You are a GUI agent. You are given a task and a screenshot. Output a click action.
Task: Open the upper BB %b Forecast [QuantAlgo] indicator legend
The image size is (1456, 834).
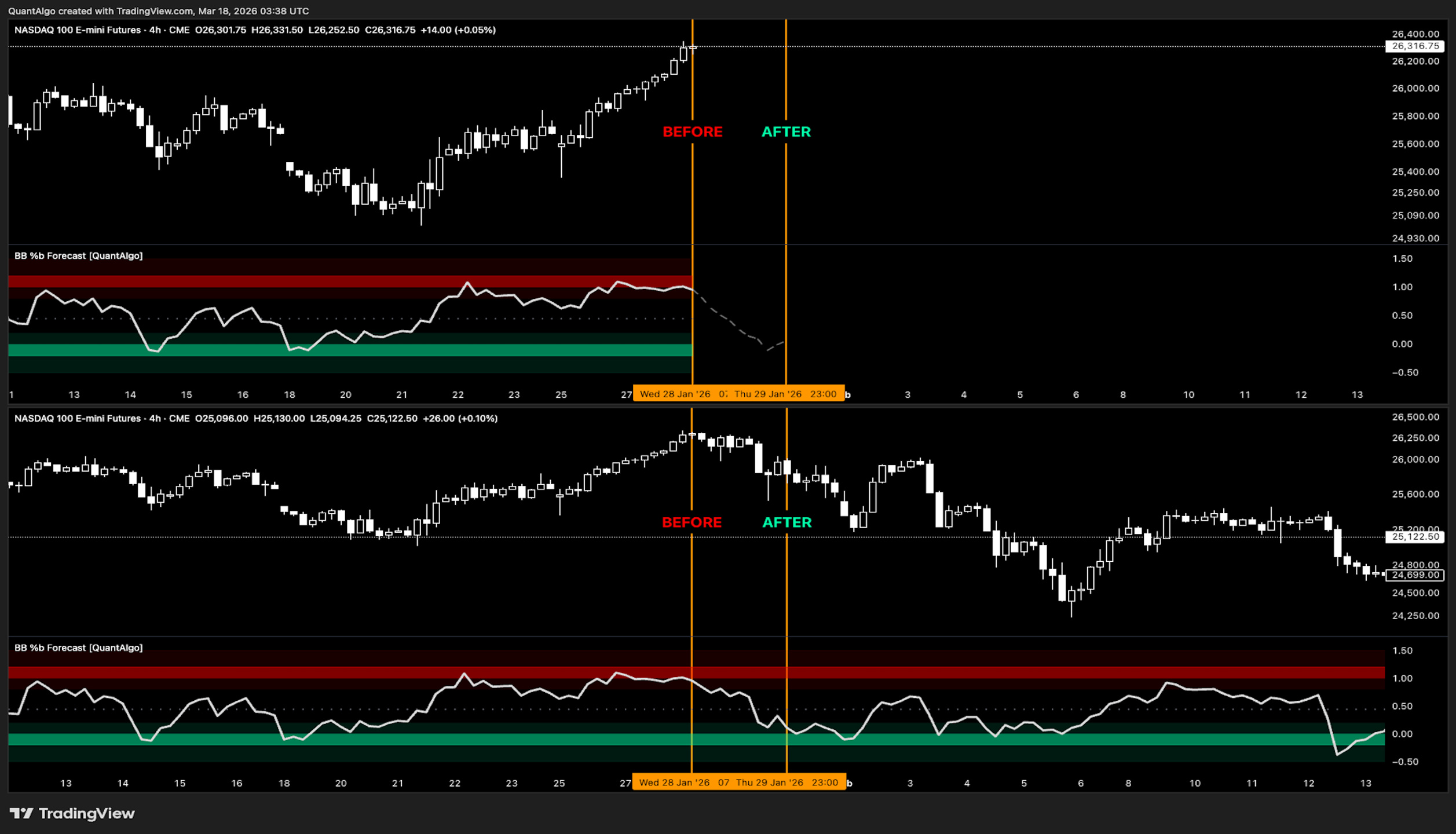click(x=78, y=256)
